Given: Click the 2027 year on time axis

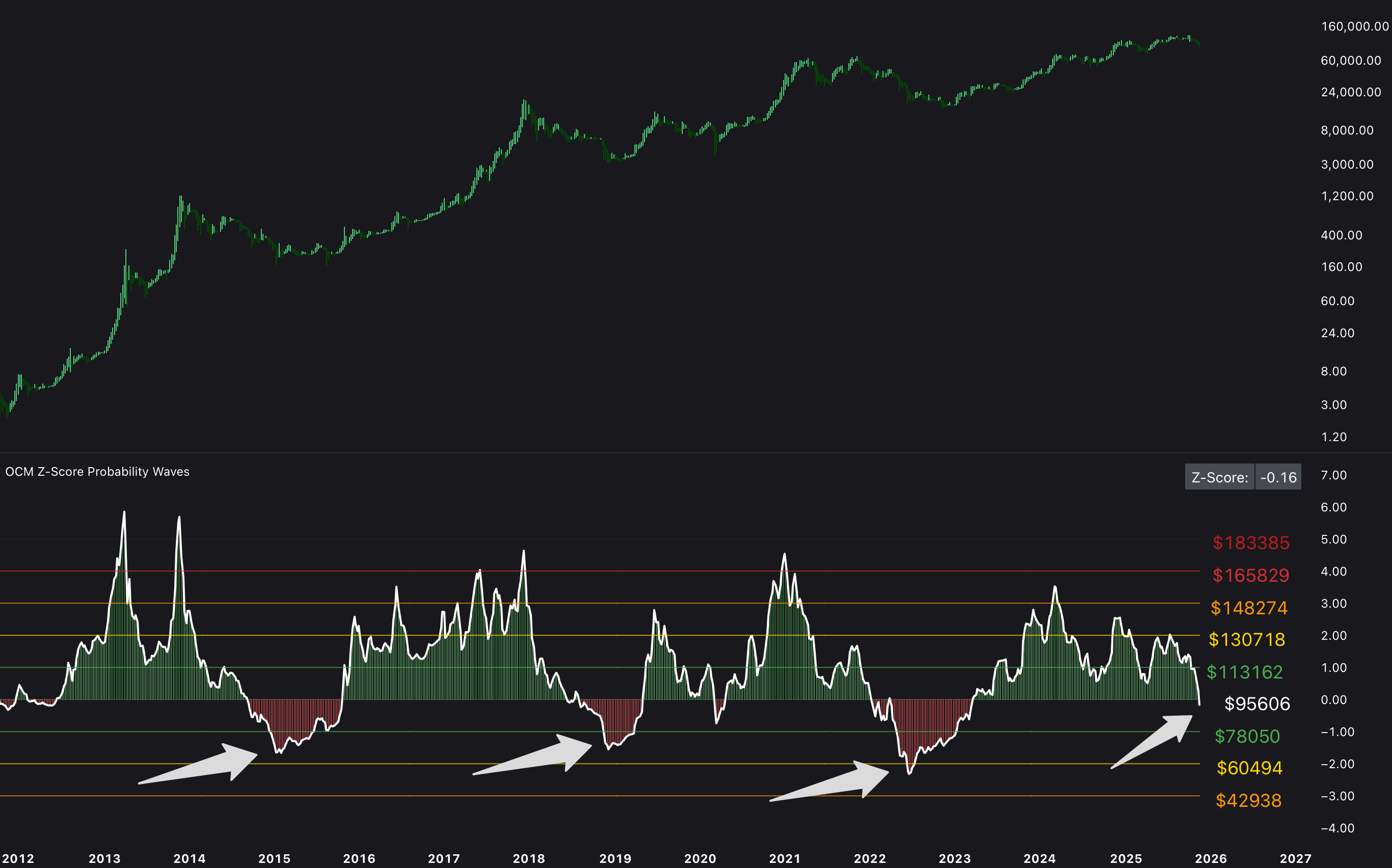Looking at the screenshot, I should [1295, 858].
